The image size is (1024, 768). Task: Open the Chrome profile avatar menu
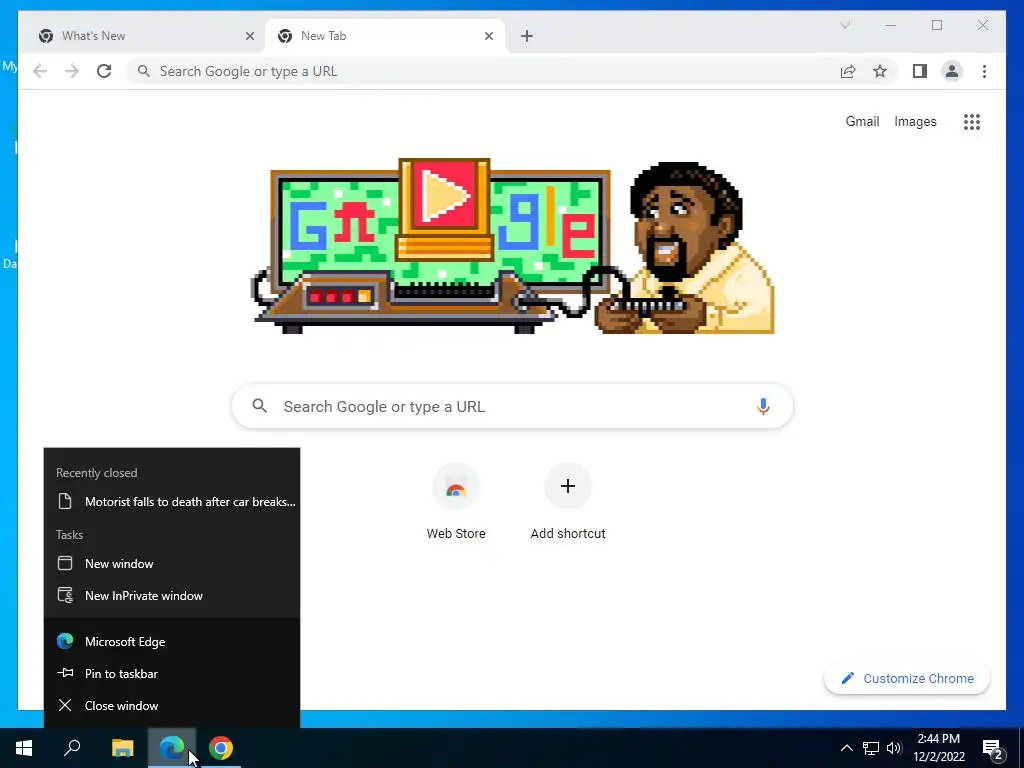(x=952, y=71)
